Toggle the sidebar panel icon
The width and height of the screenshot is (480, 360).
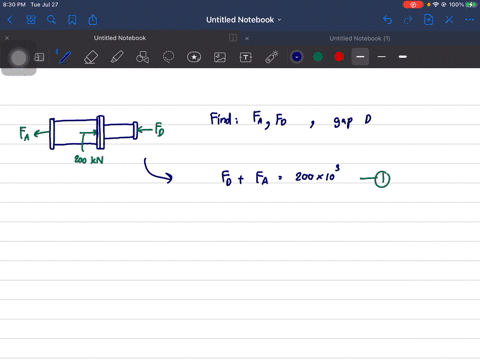(39, 57)
